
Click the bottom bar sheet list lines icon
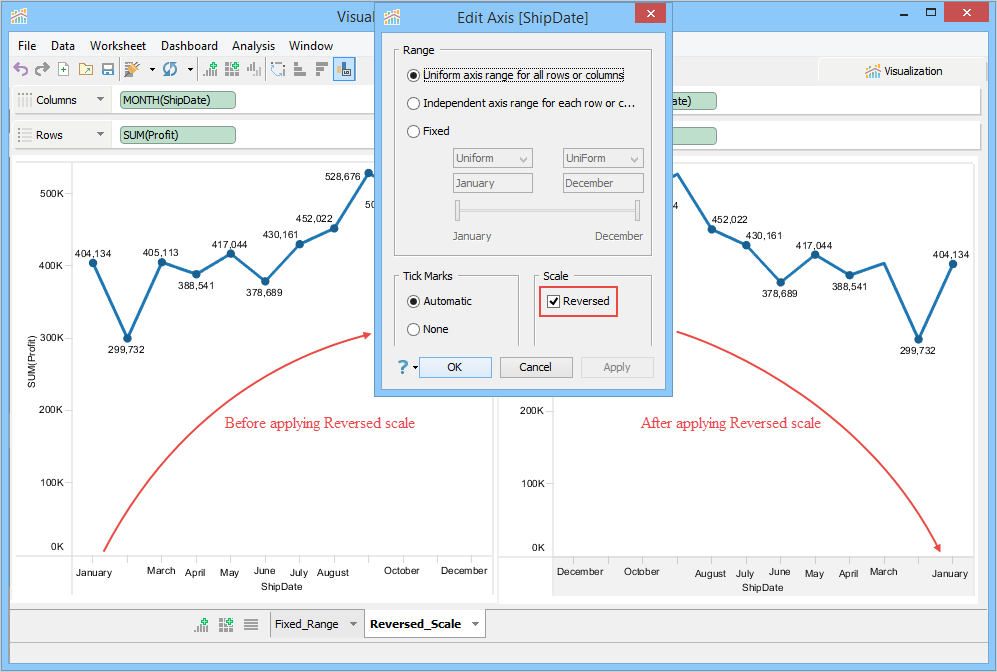click(x=251, y=624)
